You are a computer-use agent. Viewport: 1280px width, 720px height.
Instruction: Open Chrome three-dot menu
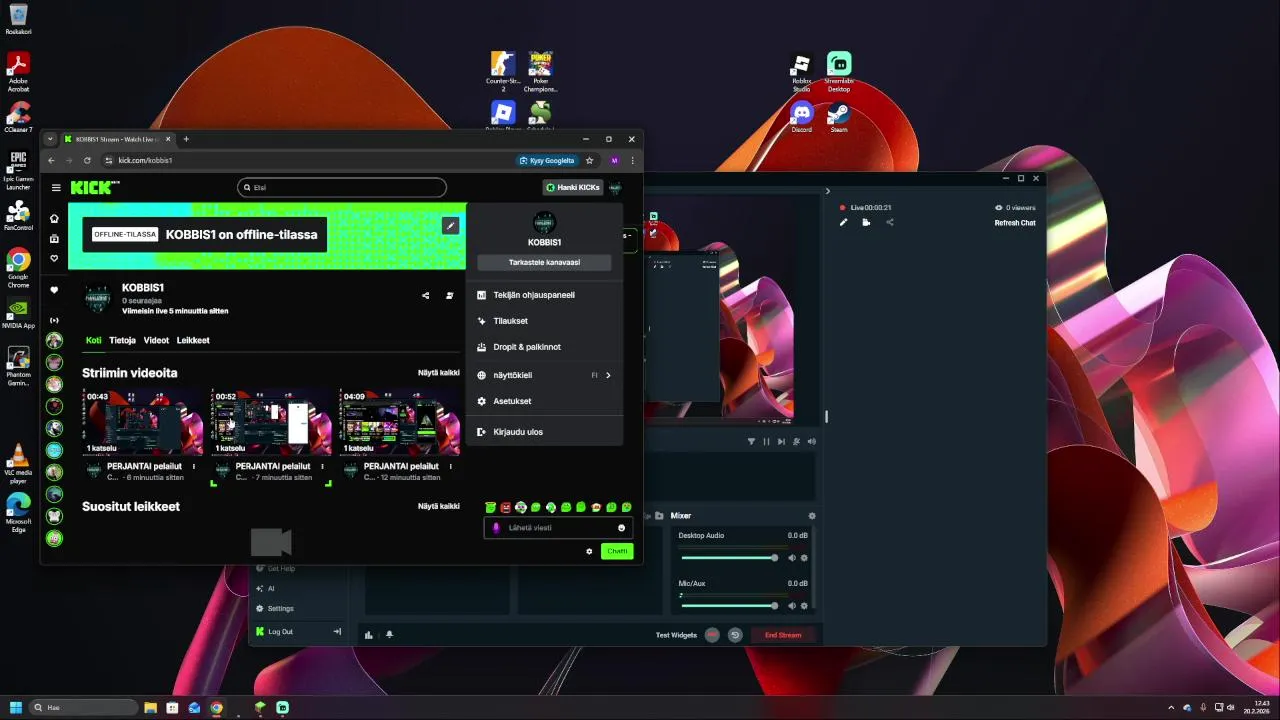(632, 160)
